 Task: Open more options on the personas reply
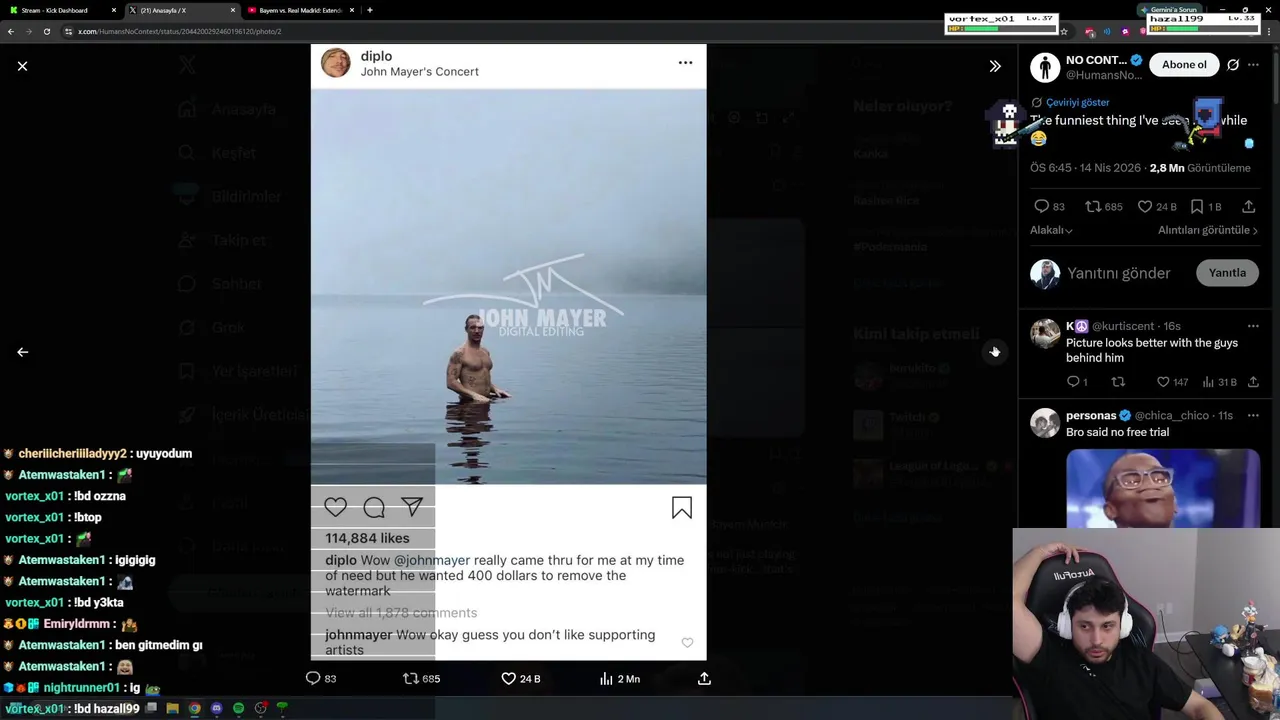[x=1253, y=415]
